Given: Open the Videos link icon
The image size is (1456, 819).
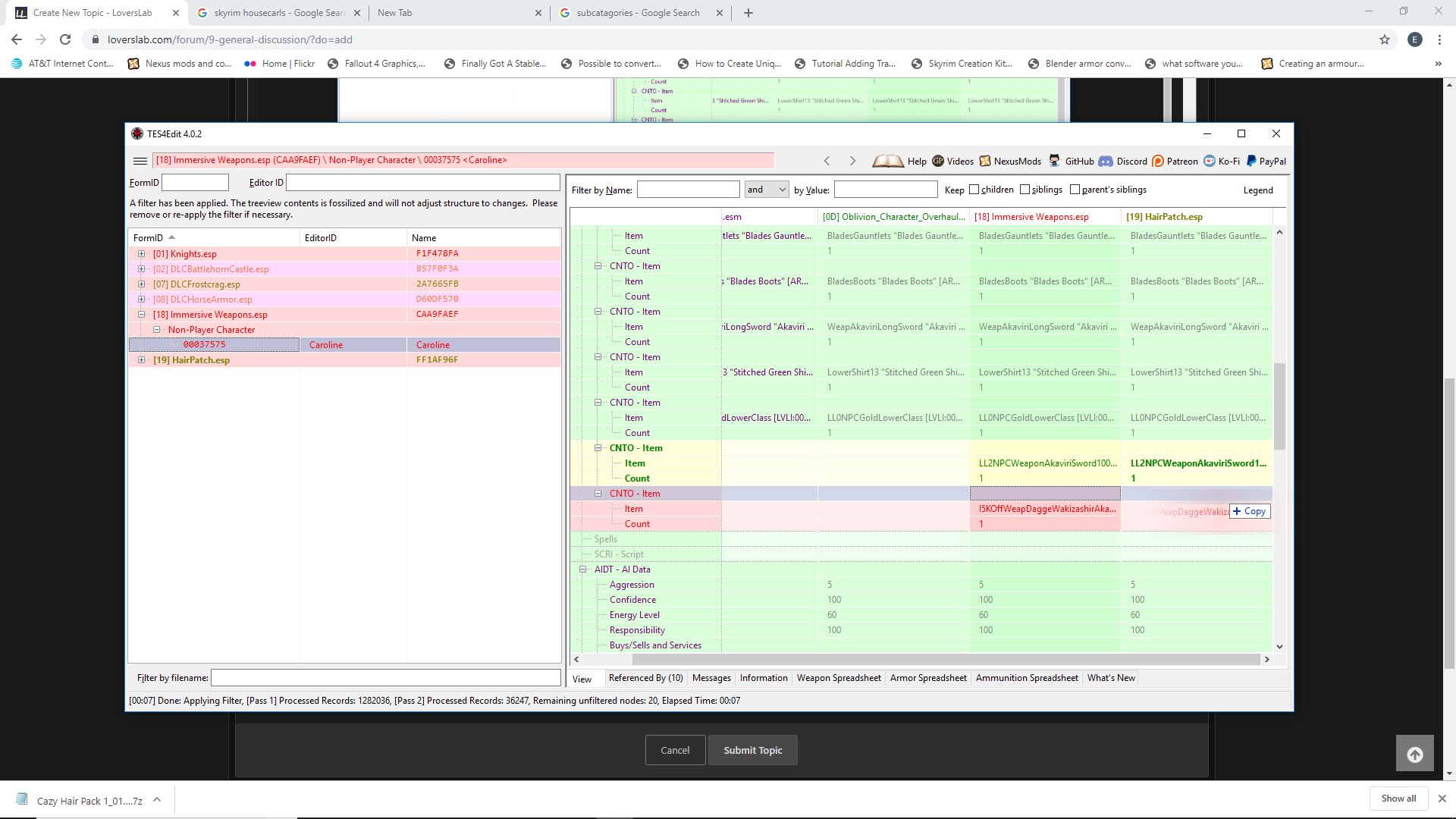Looking at the screenshot, I should [938, 161].
